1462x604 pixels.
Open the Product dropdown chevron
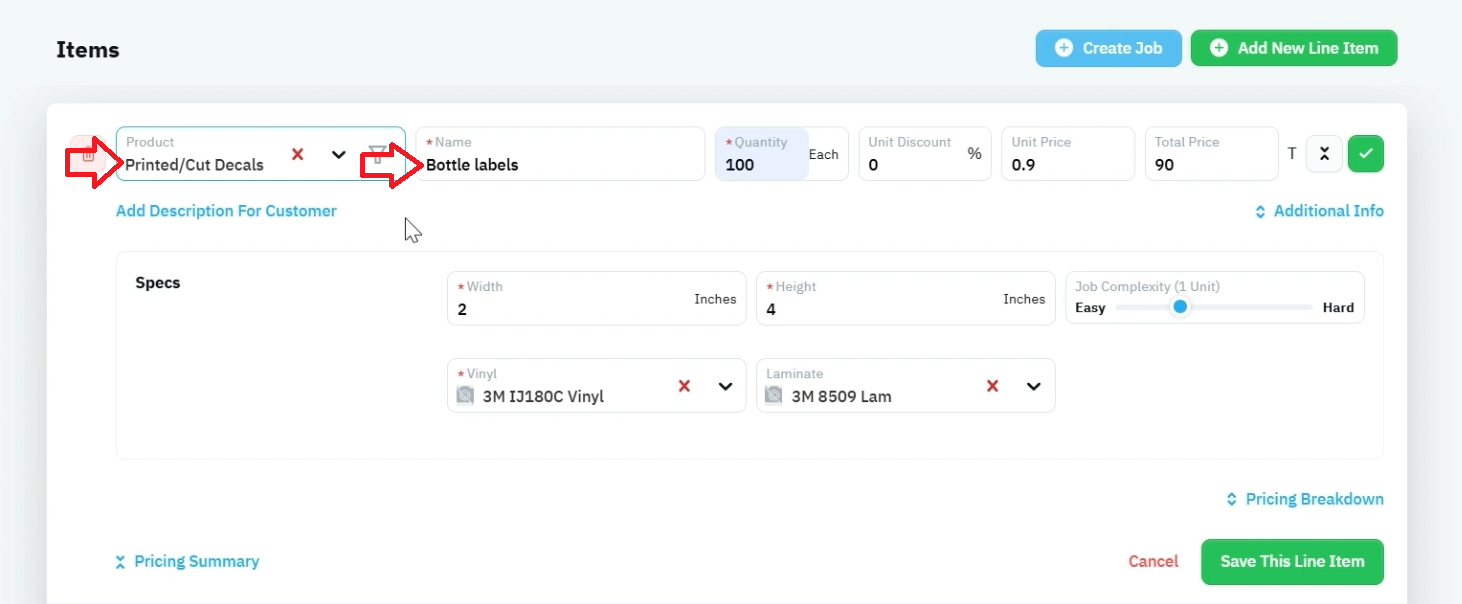coord(339,154)
